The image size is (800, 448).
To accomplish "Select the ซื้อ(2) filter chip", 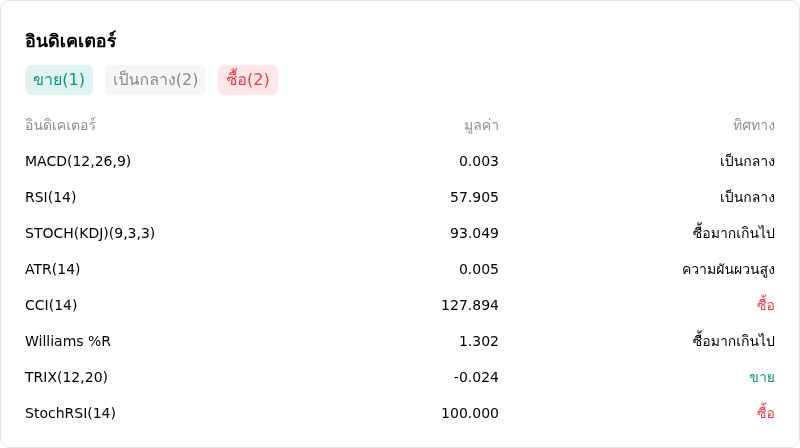I will pyautogui.click(x=247, y=80).
